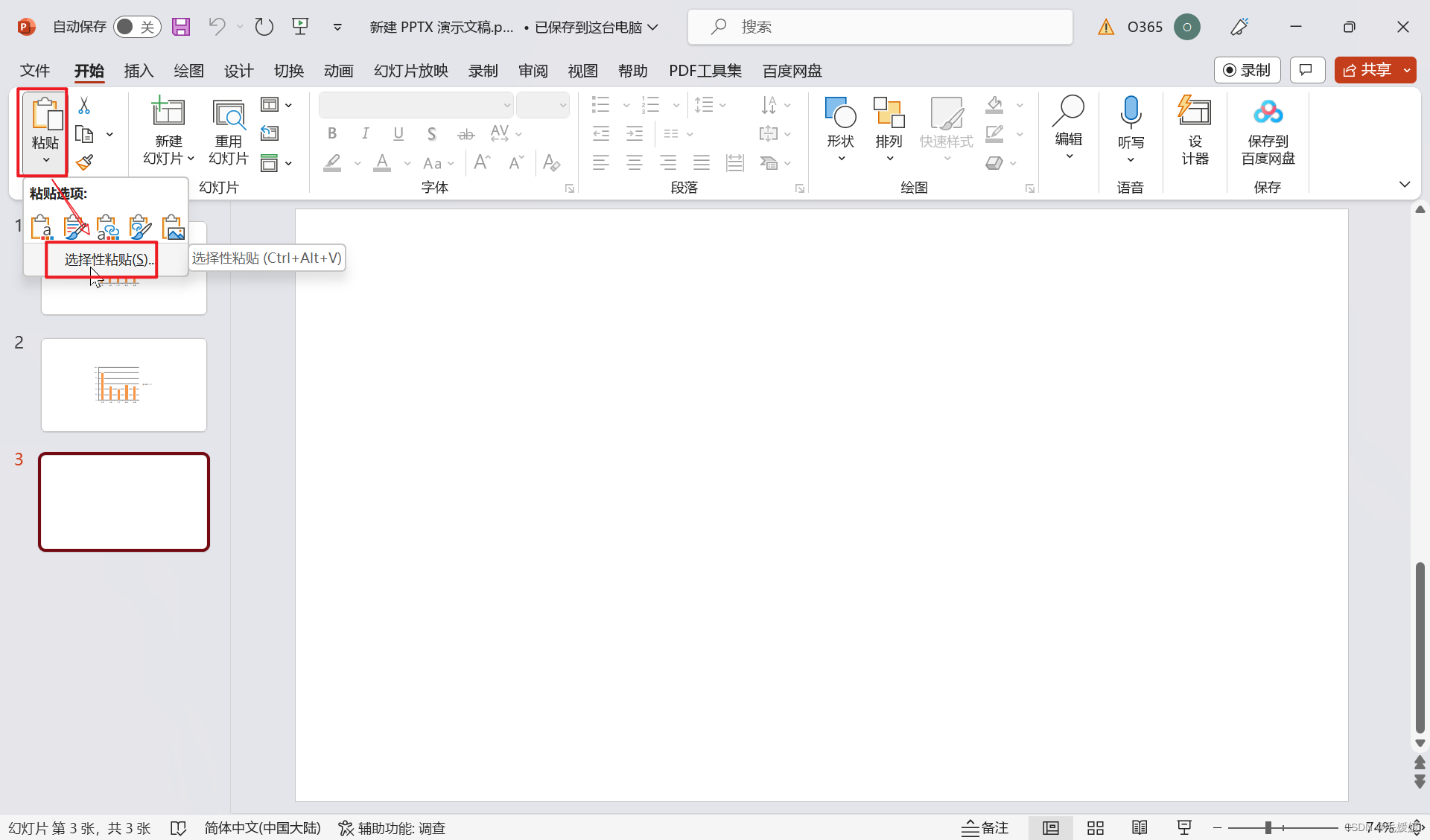Collapse the ribbon with chevron

(x=1404, y=184)
